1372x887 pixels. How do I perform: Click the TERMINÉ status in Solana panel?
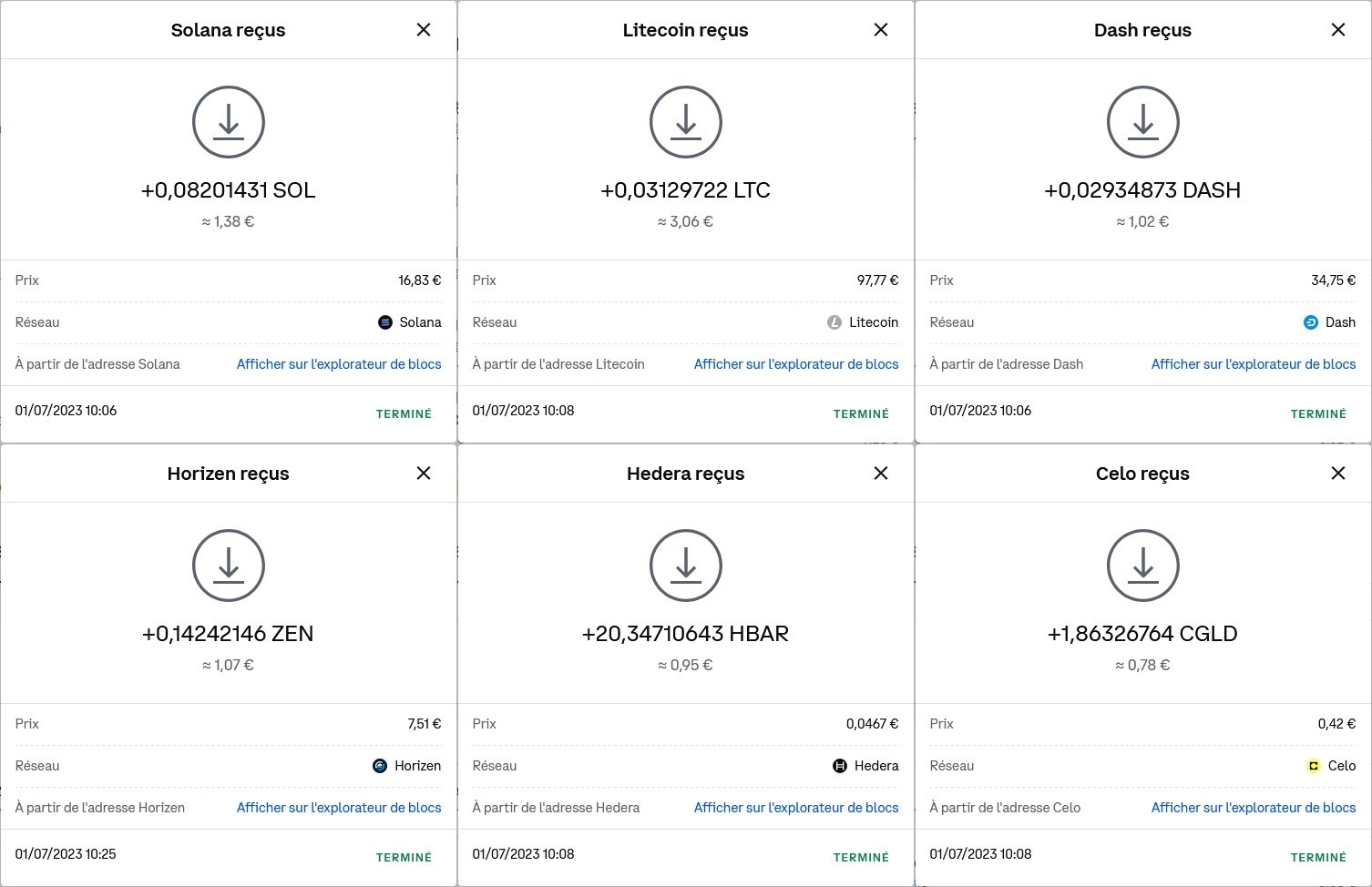[404, 414]
